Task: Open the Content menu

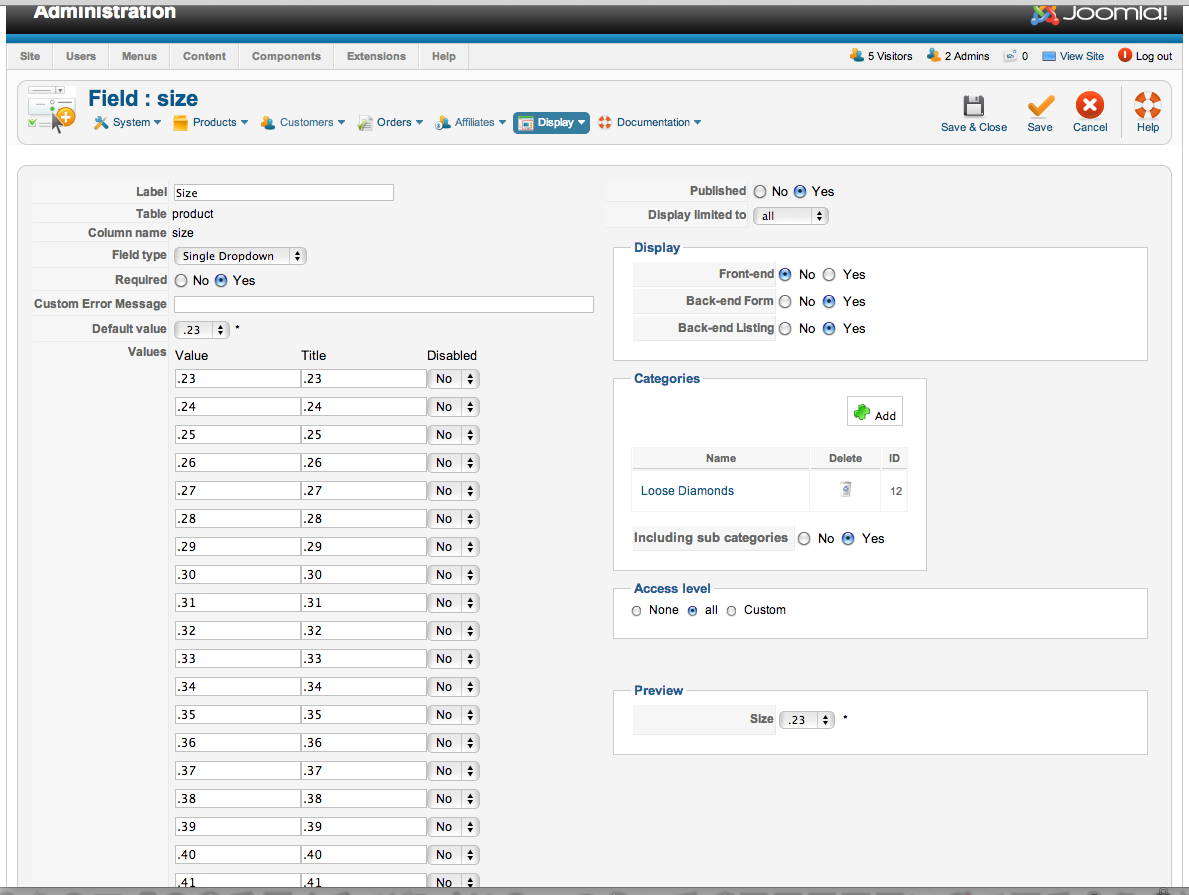Action: 204,56
